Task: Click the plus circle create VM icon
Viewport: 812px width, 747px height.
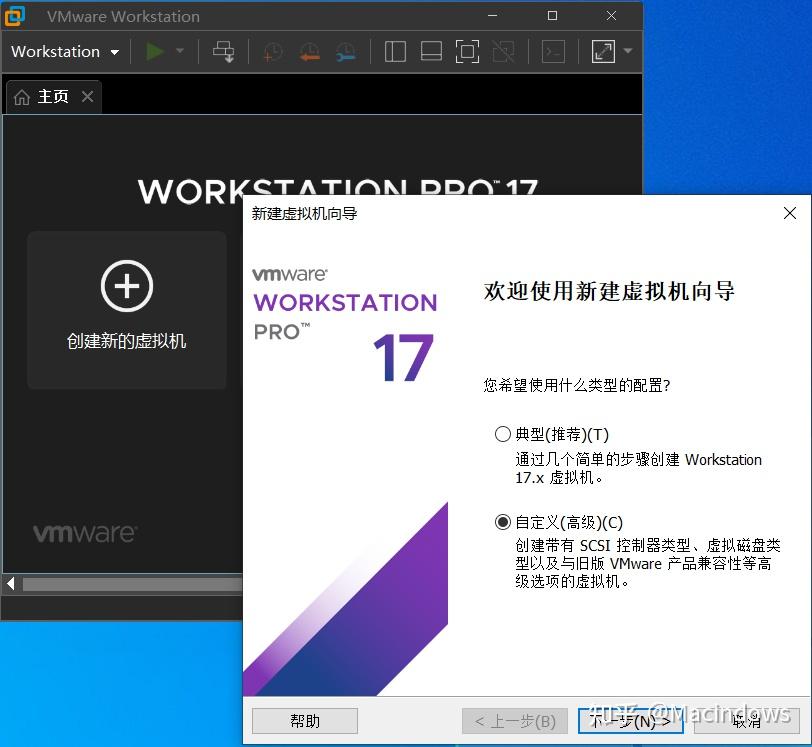Action: pos(127,286)
